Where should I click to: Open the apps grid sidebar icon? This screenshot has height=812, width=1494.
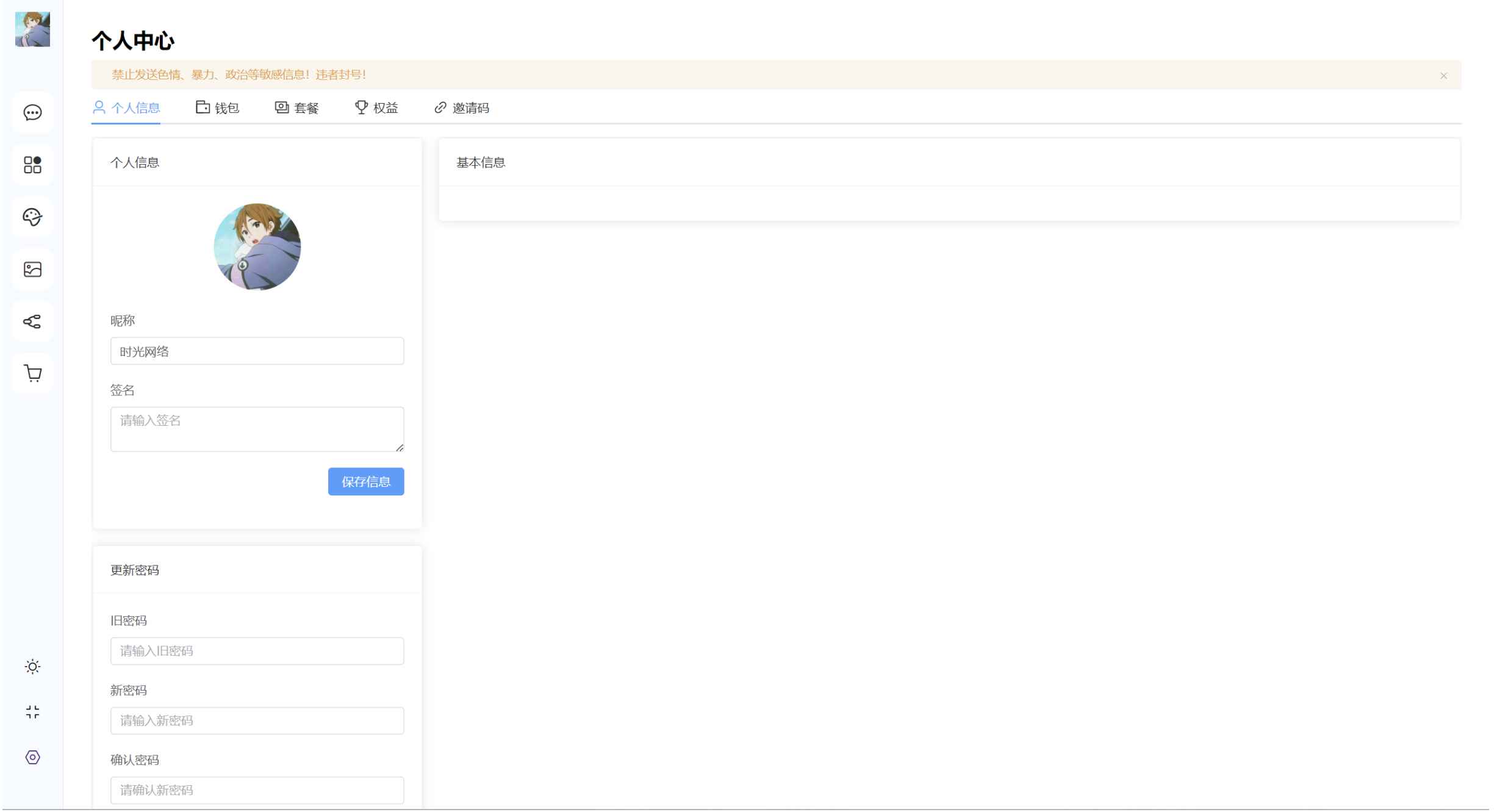[32, 165]
